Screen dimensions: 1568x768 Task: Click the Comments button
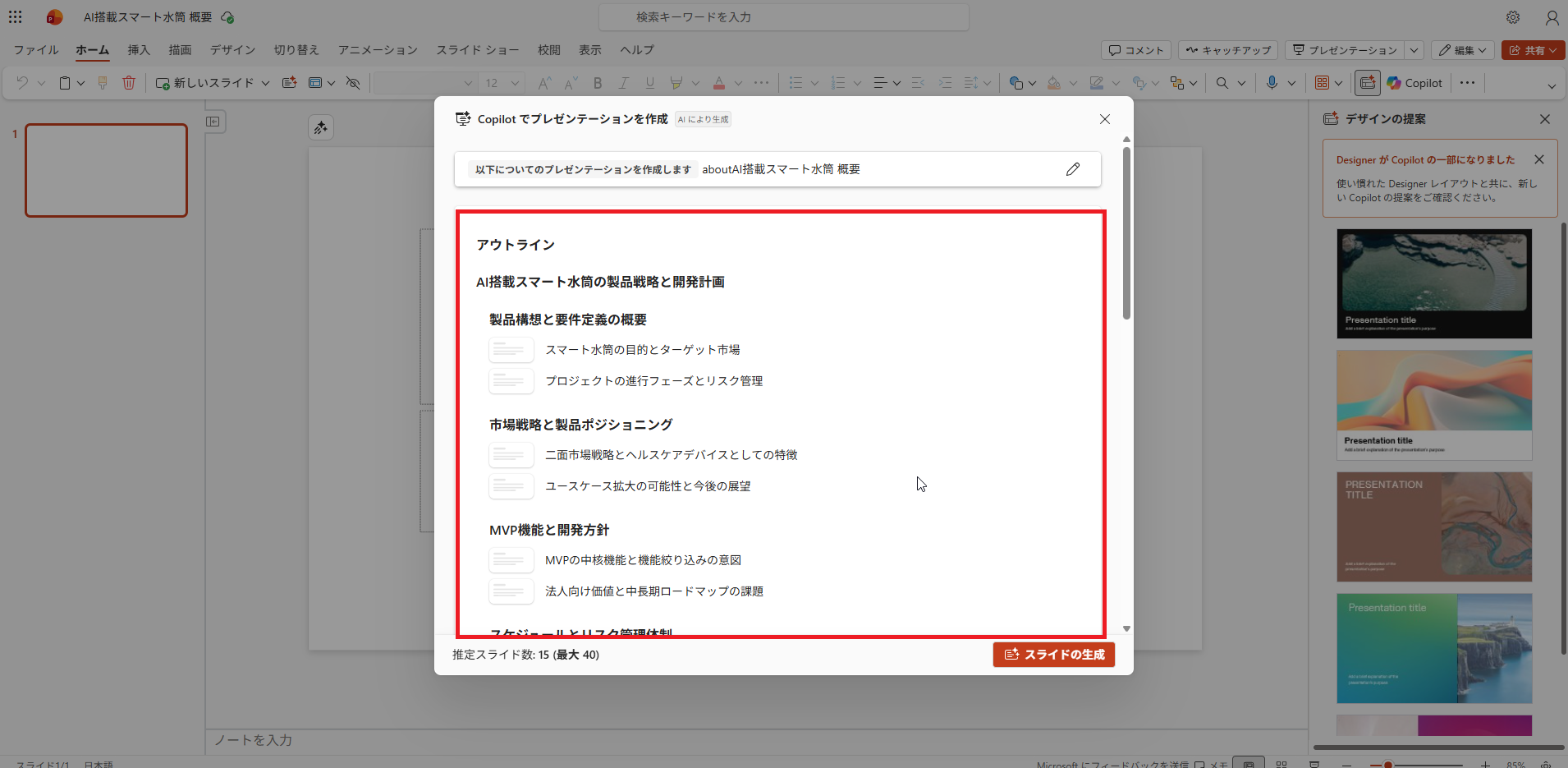tap(1135, 50)
